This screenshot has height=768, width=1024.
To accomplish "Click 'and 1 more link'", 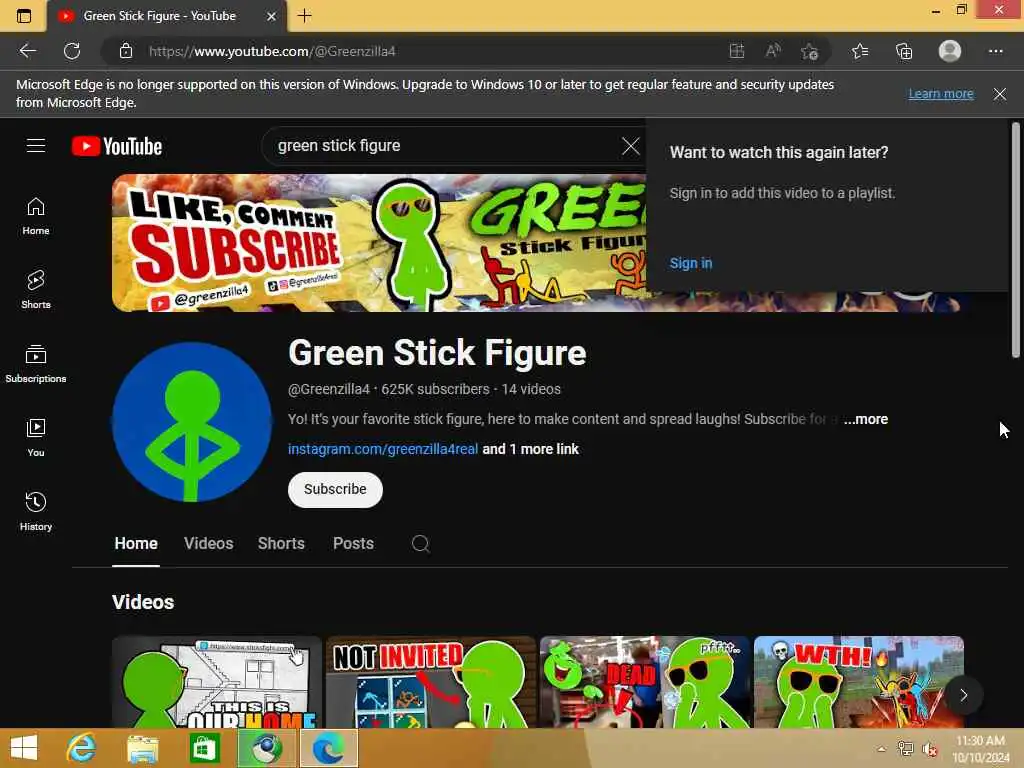I will 530,449.
